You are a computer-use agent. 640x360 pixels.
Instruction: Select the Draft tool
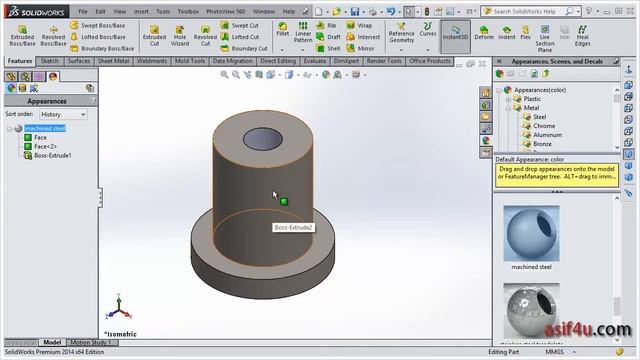(x=328, y=37)
